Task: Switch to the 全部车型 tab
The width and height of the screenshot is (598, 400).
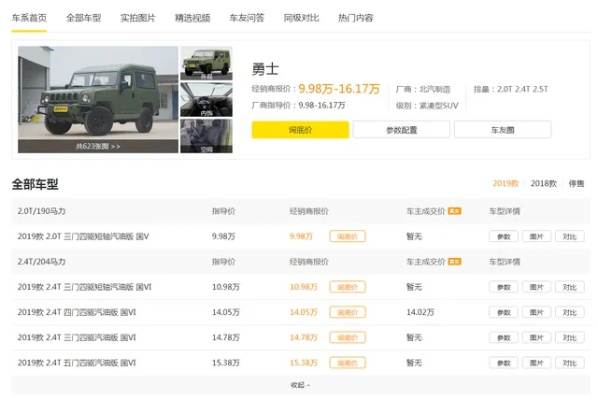Action: point(84,18)
